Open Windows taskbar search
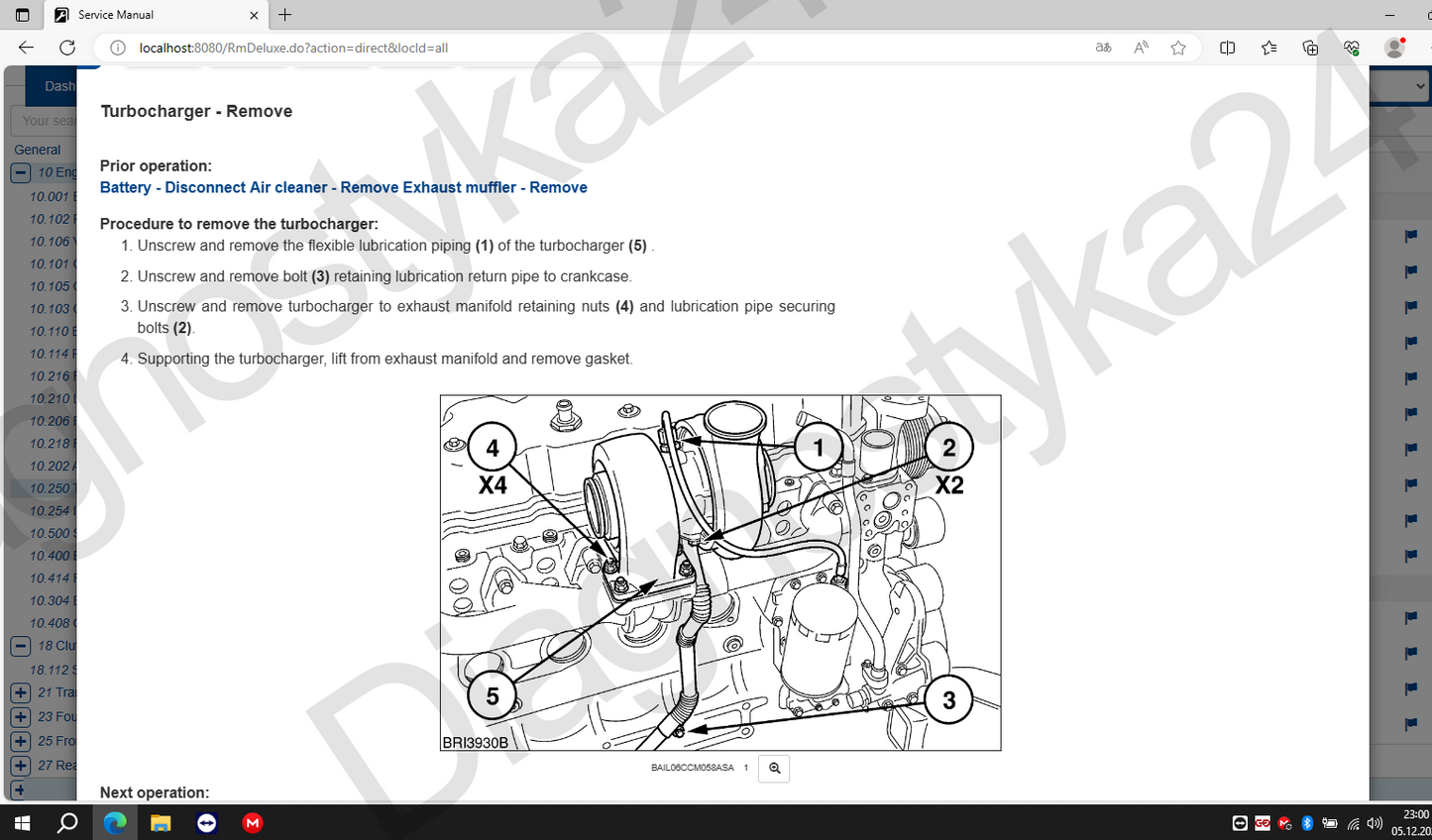This screenshot has height=840, width=1432. pyautogui.click(x=67, y=822)
